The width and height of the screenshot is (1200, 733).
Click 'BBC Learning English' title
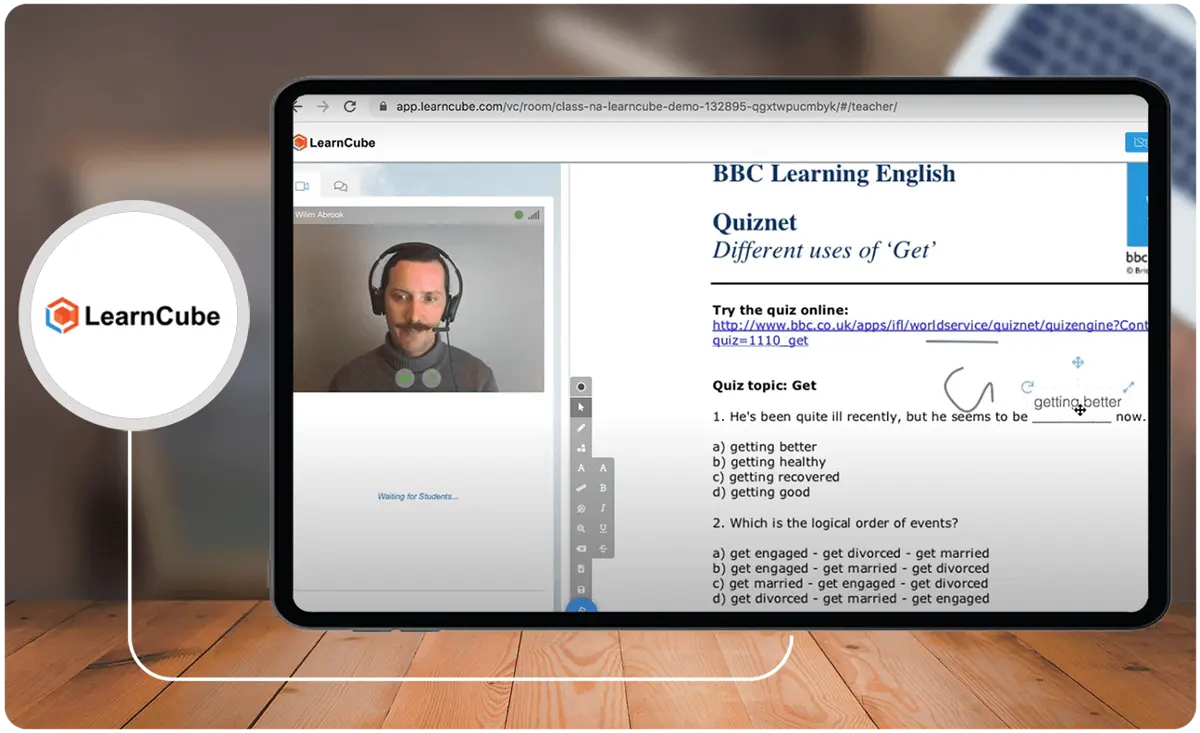coord(834,174)
